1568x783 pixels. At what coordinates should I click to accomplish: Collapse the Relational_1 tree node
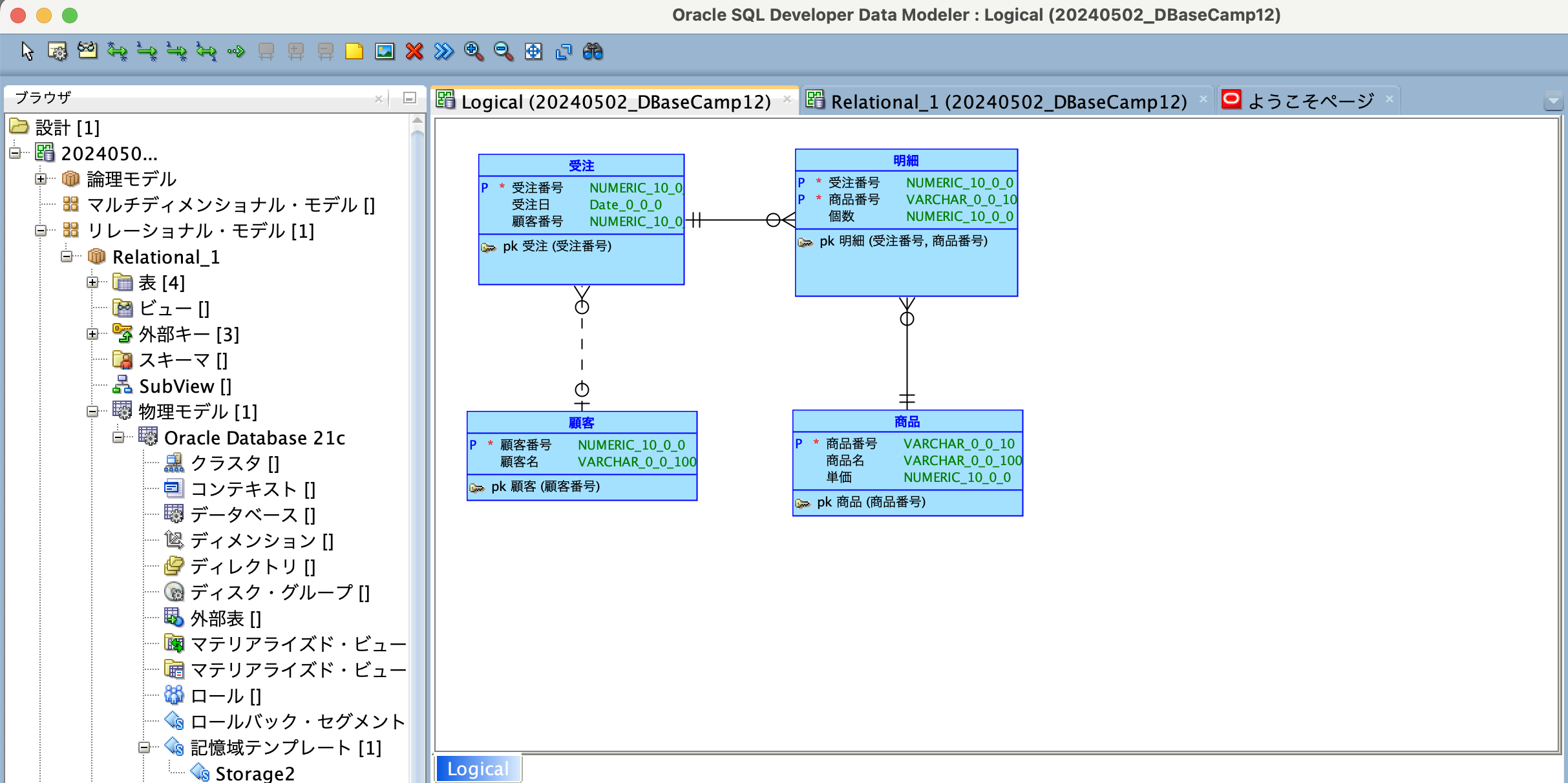tap(67, 256)
